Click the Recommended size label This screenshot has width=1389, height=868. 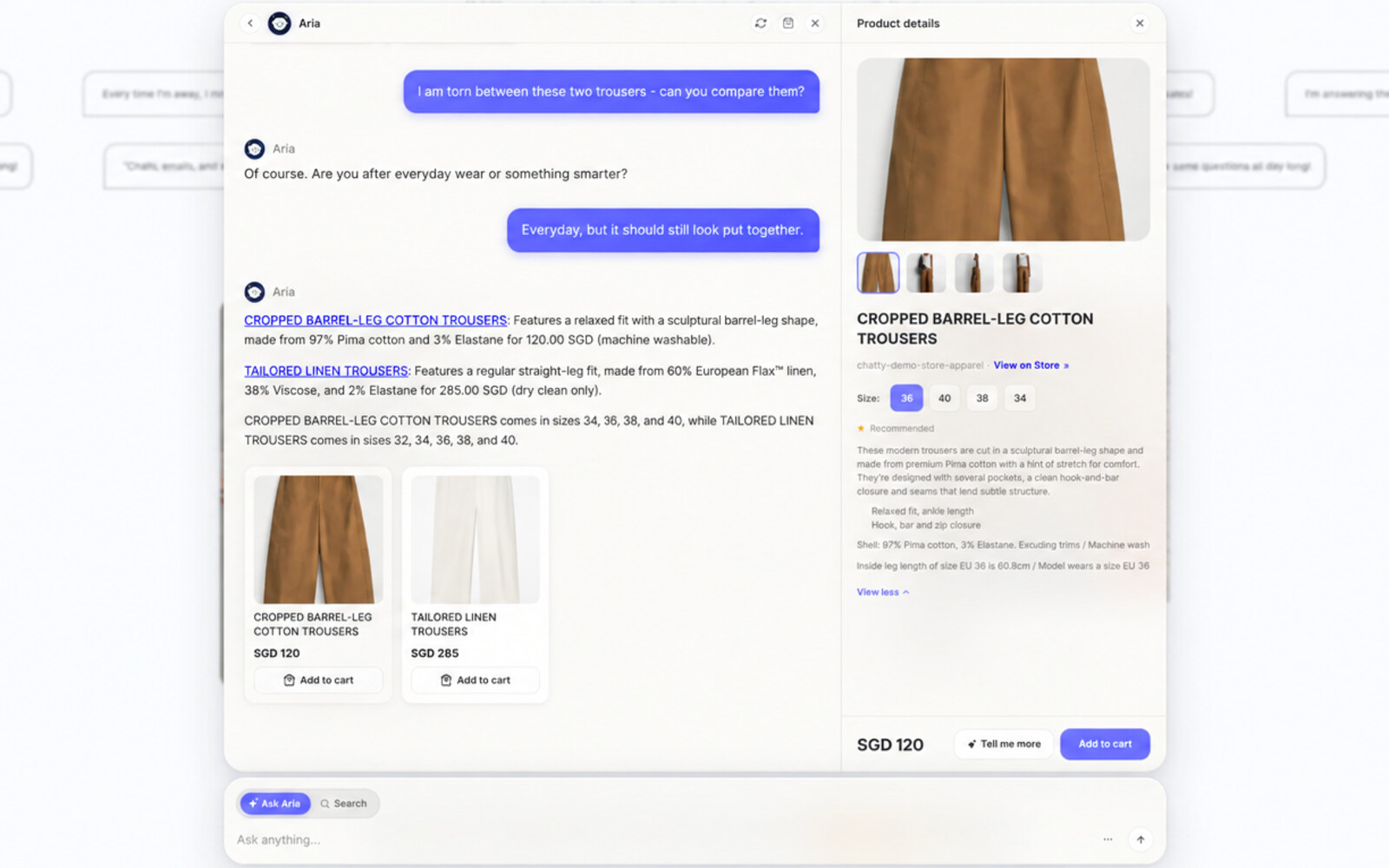[896, 429]
